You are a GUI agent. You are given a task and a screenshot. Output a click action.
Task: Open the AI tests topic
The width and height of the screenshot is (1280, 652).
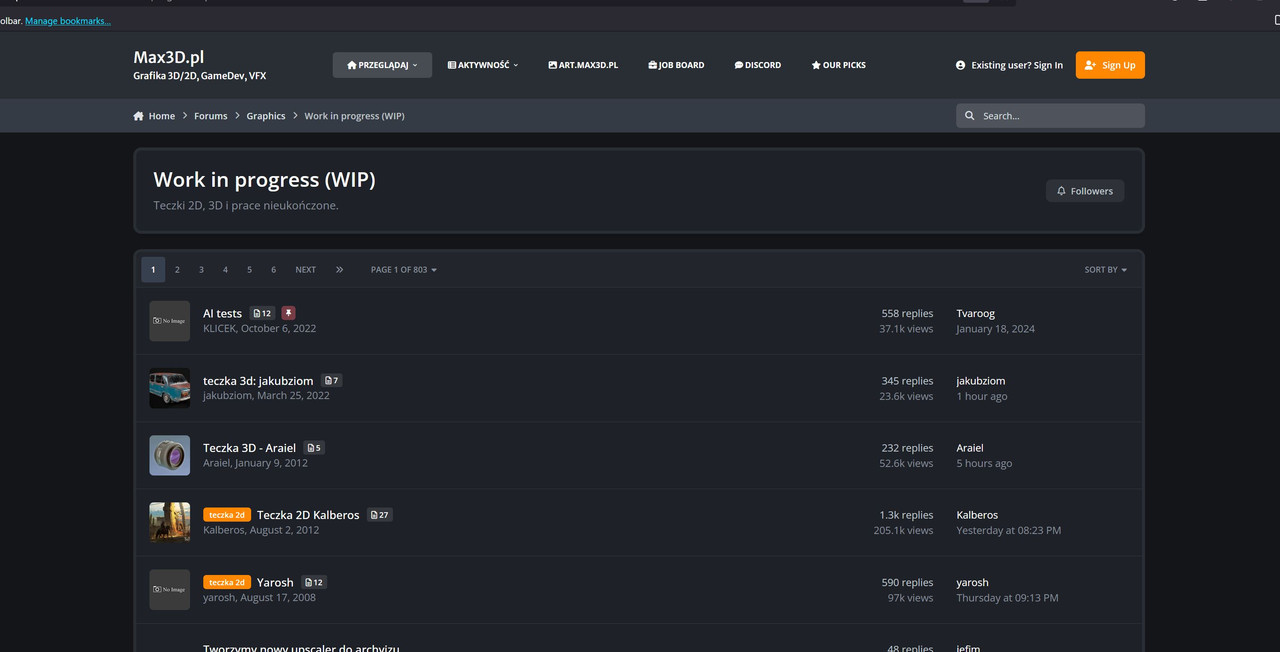tap(222, 313)
